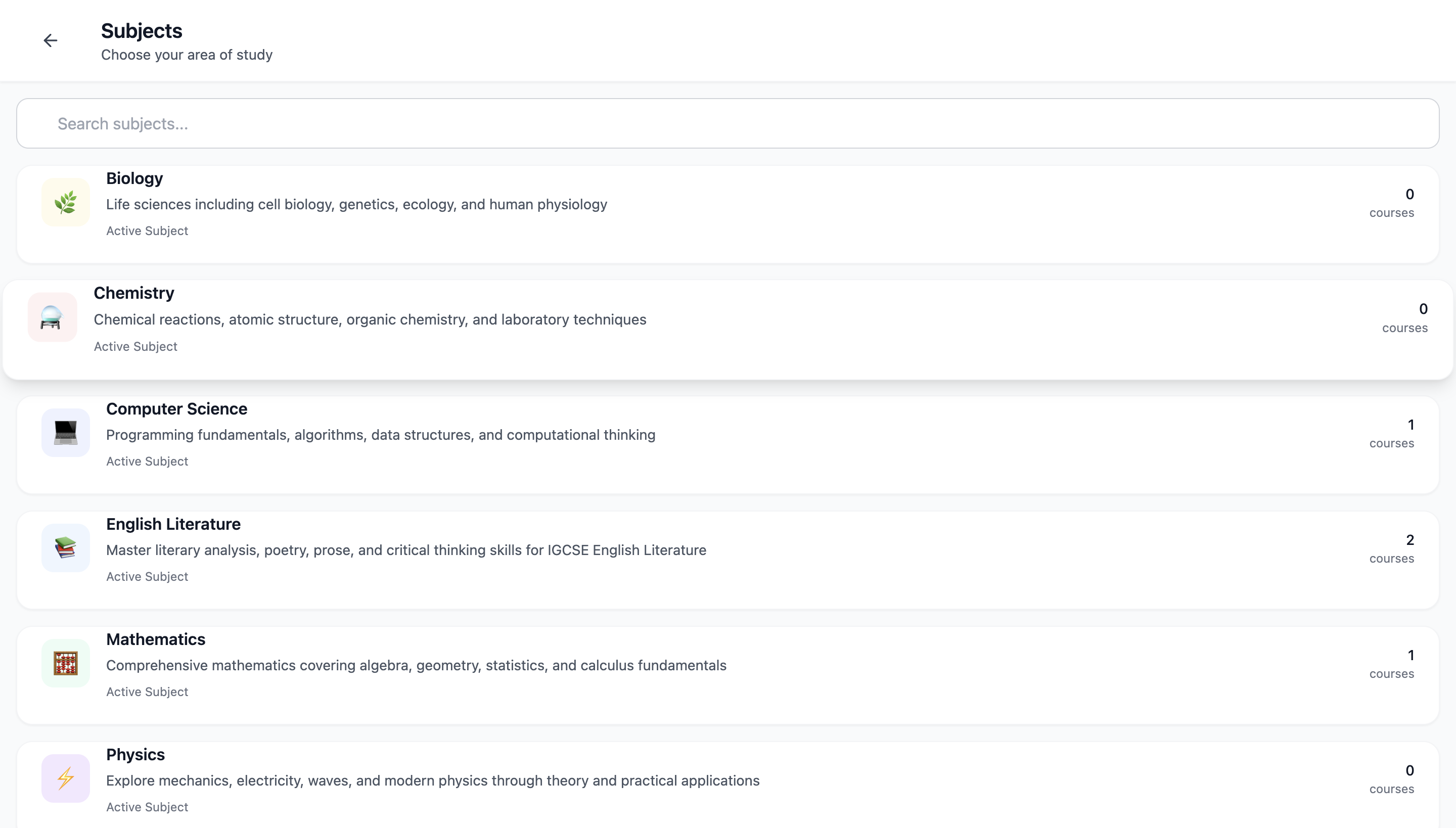
Task: Click the Chemistry card description text
Action: 370,319
